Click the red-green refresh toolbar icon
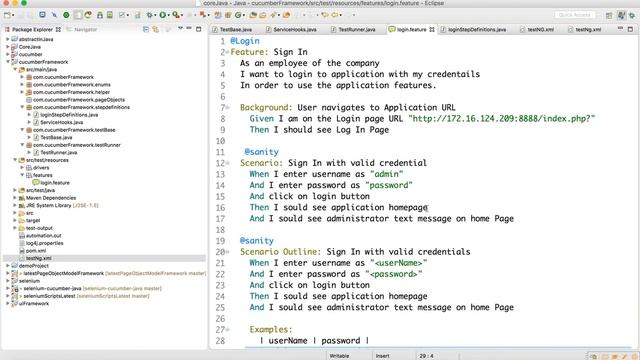640x360 pixels. [x=88, y=15]
